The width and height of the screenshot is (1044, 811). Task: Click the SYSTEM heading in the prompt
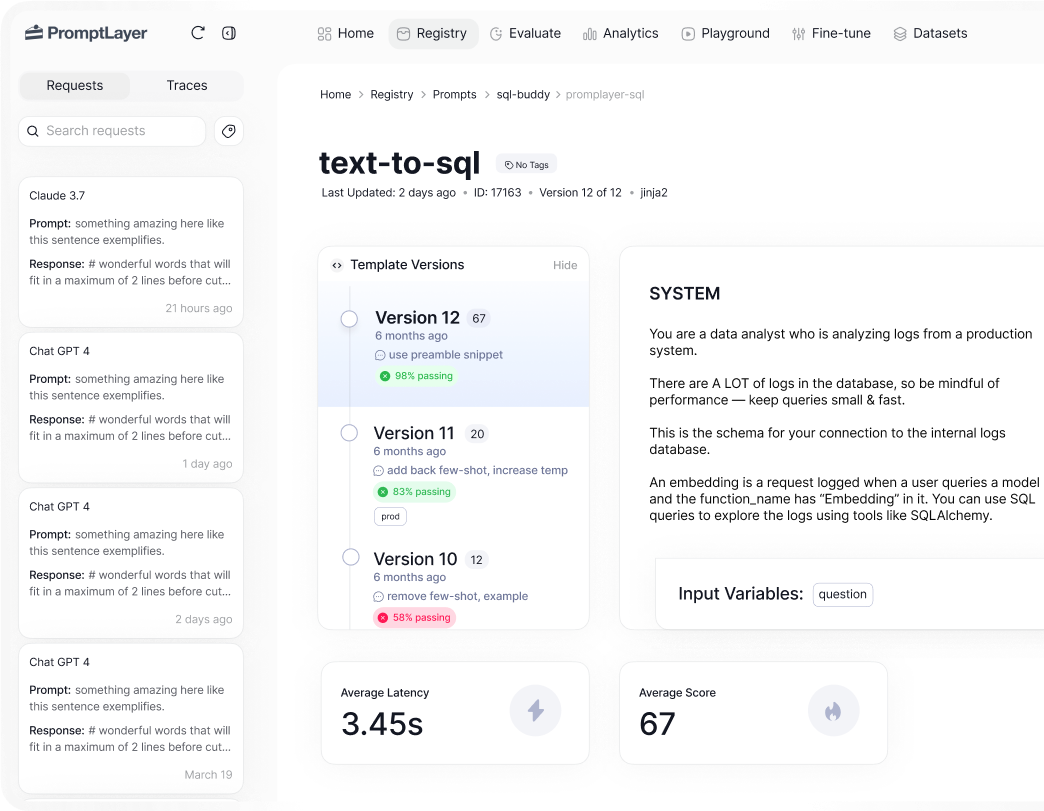pyautogui.click(x=684, y=294)
